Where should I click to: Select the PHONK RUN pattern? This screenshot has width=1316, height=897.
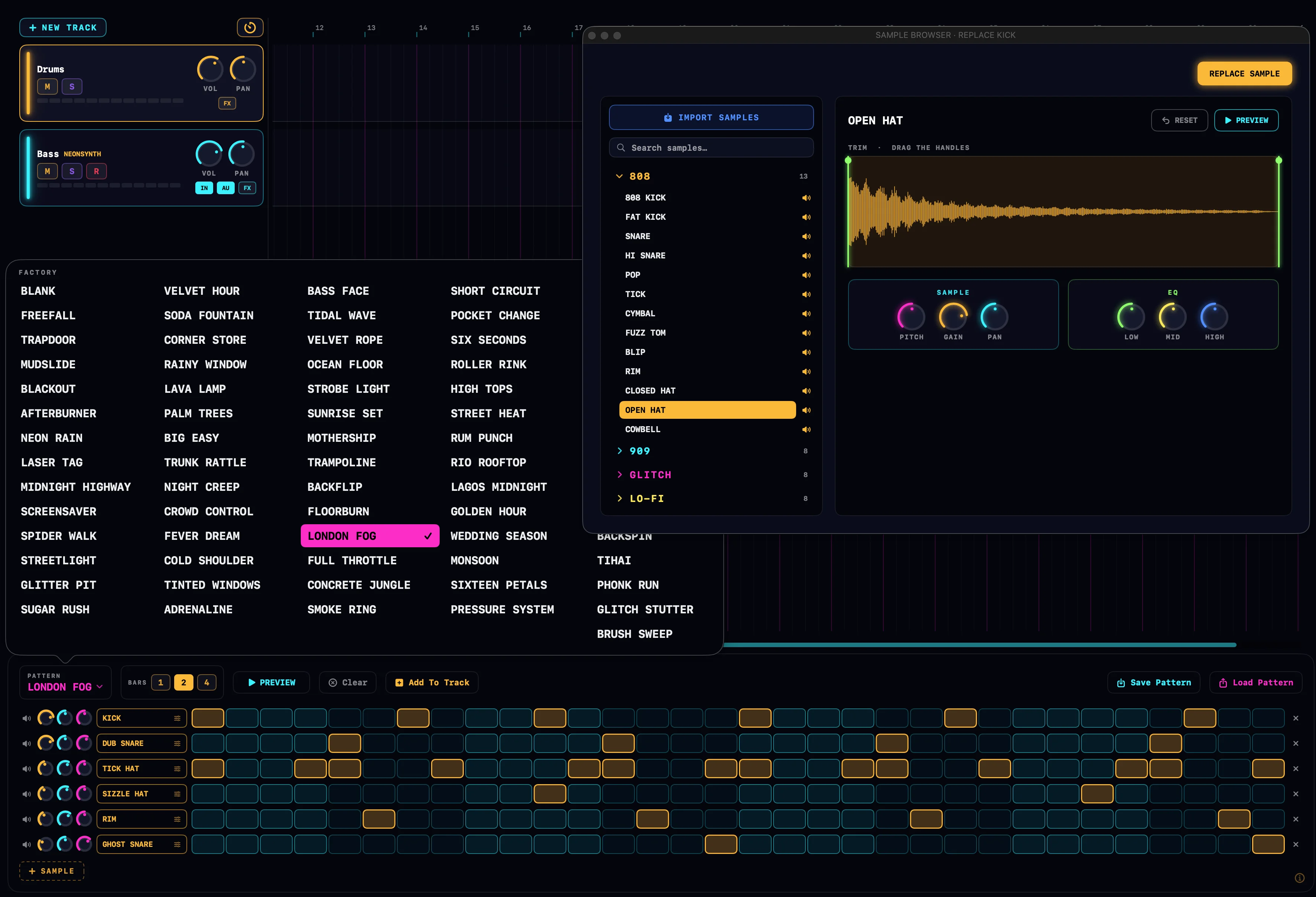(628, 585)
